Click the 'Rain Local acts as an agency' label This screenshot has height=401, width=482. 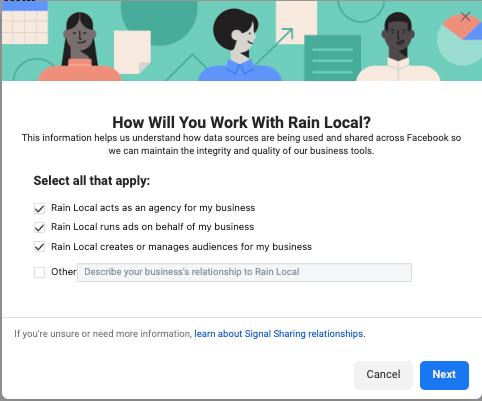[153, 208]
